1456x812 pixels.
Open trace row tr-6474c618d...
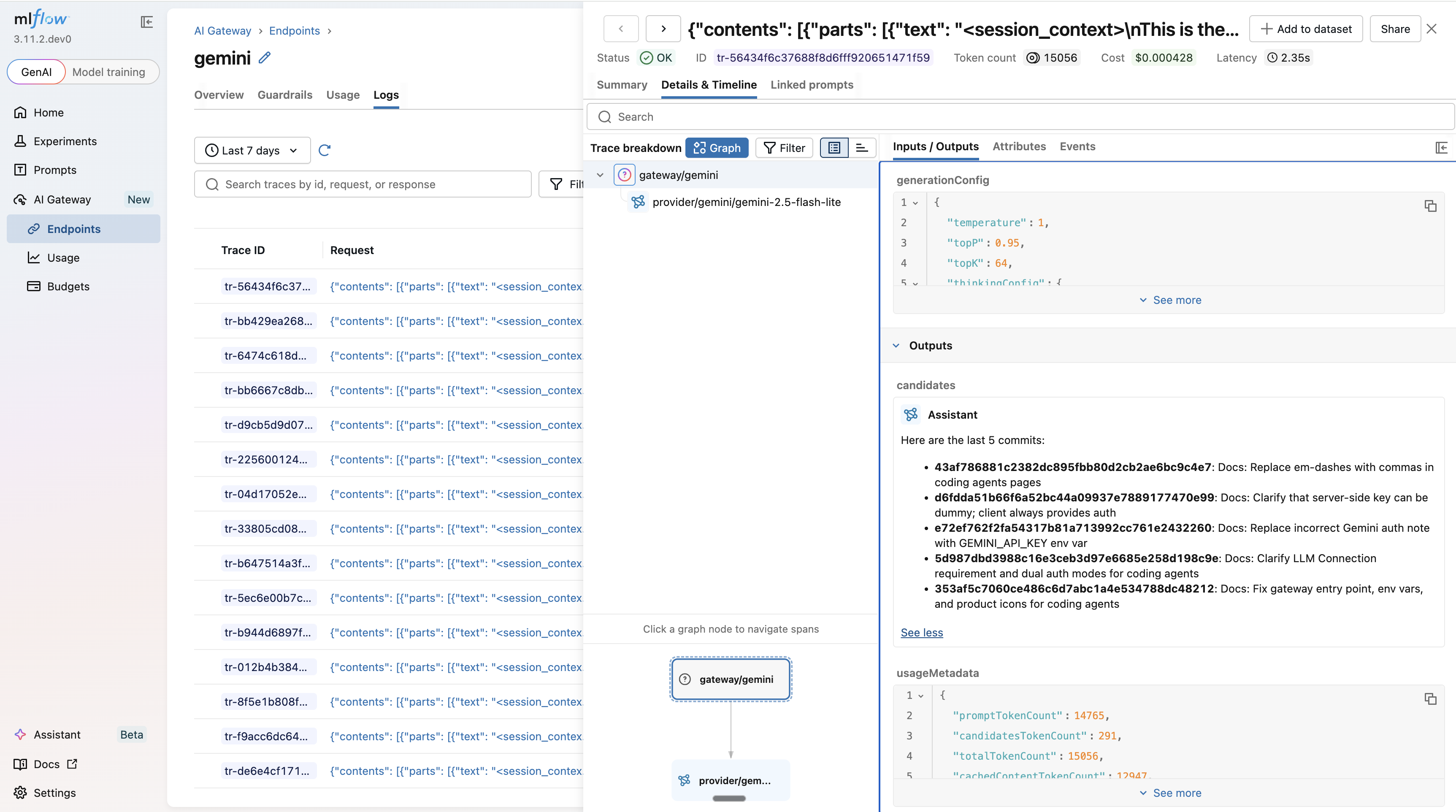coord(265,355)
